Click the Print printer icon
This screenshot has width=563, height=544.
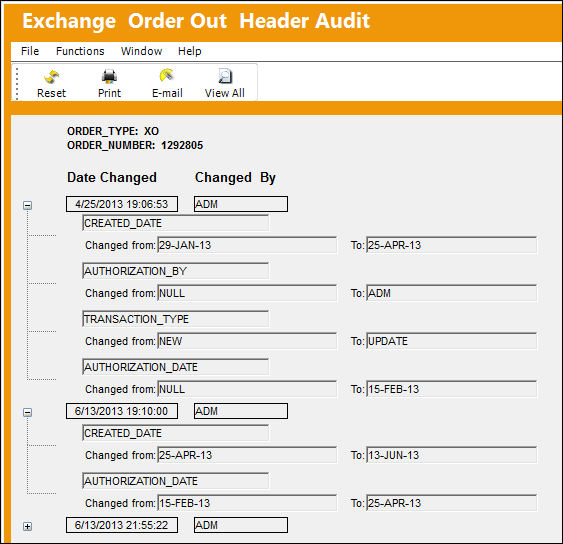pos(109,76)
